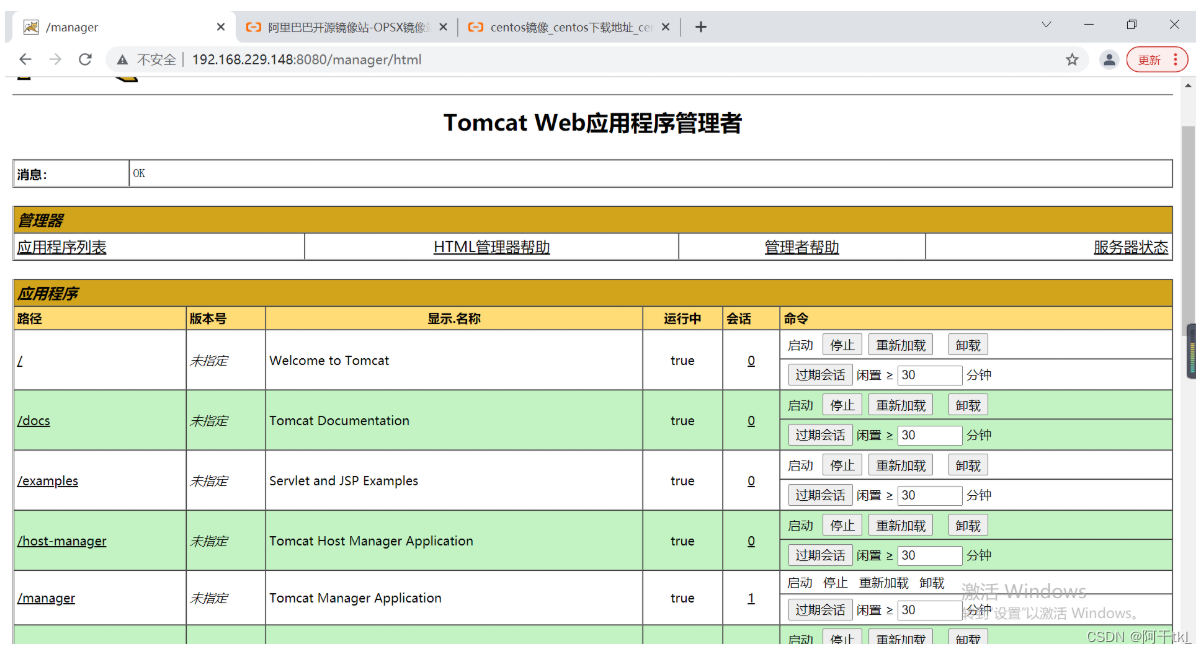Click 重新加载 for Welcome to Tomcat
1203x653 pixels.
click(x=901, y=345)
